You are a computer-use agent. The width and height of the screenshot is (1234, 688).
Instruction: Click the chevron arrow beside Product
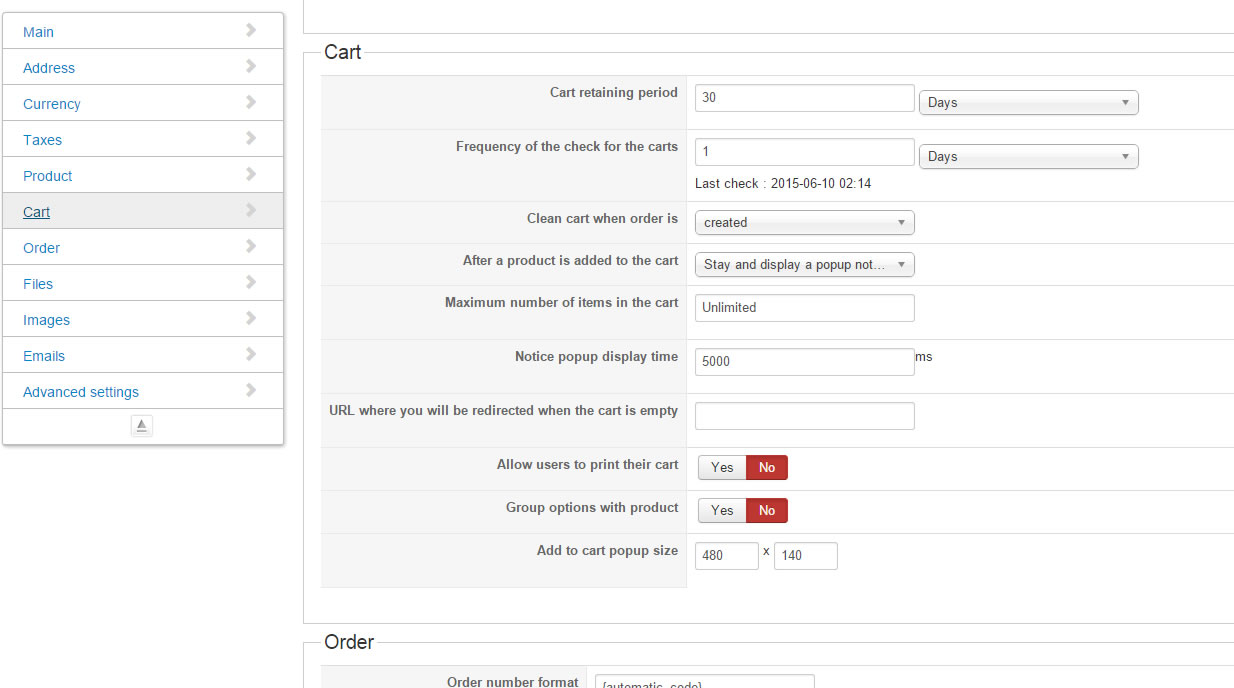point(251,175)
